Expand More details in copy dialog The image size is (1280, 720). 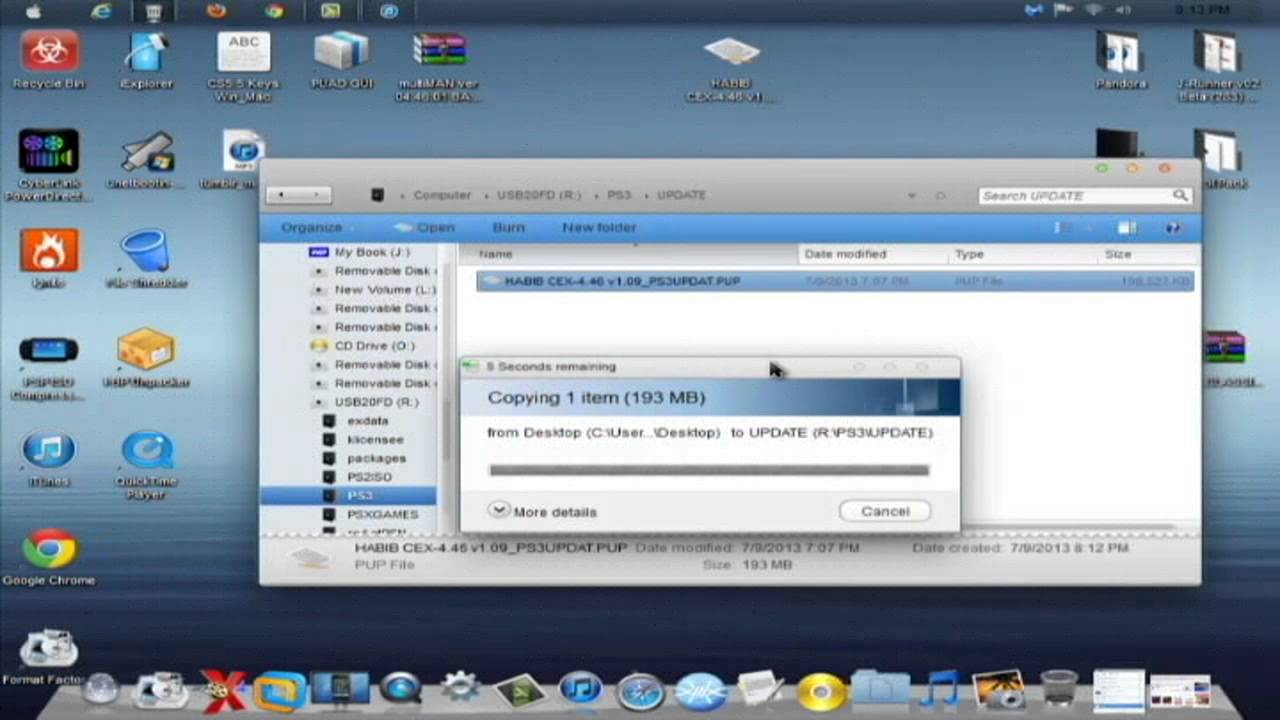pos(543,511)
